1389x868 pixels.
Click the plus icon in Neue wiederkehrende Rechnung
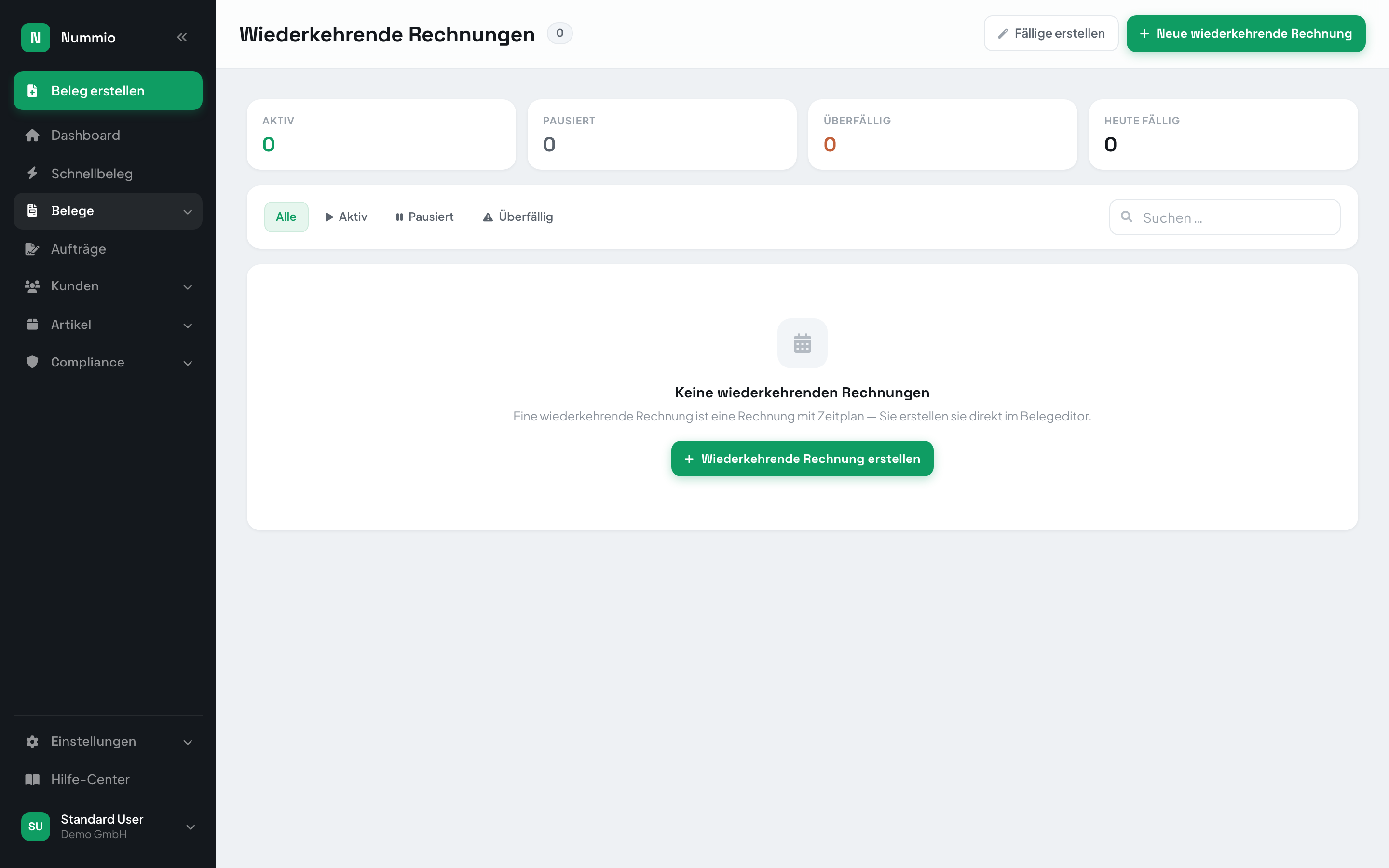pos(1144,34)
